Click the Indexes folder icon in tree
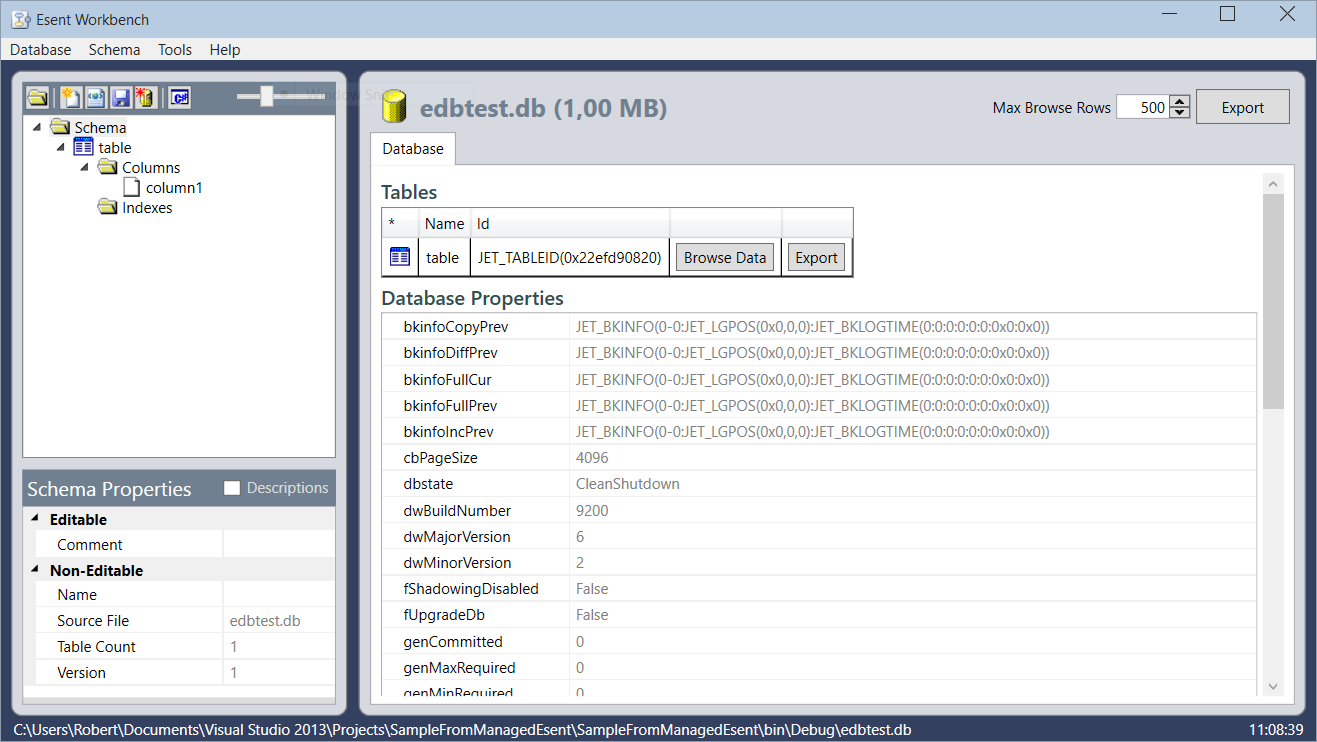The width and height of the screenshot is (1317, 742). (x=108, y=207)
